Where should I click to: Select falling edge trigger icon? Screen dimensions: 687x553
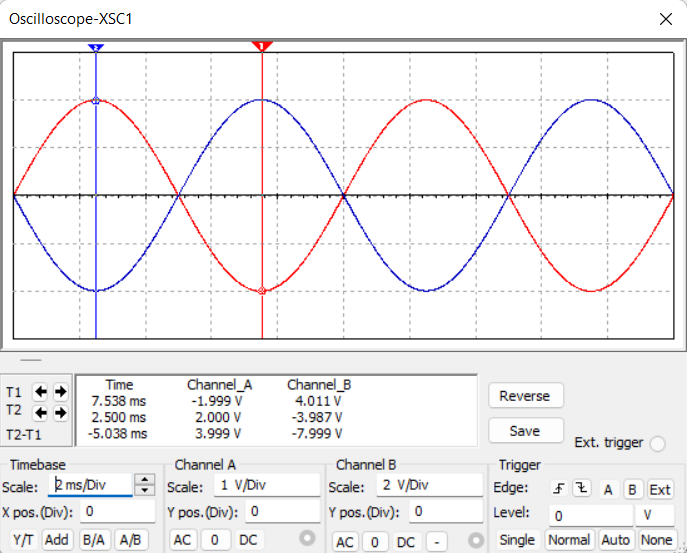(582, 488)
